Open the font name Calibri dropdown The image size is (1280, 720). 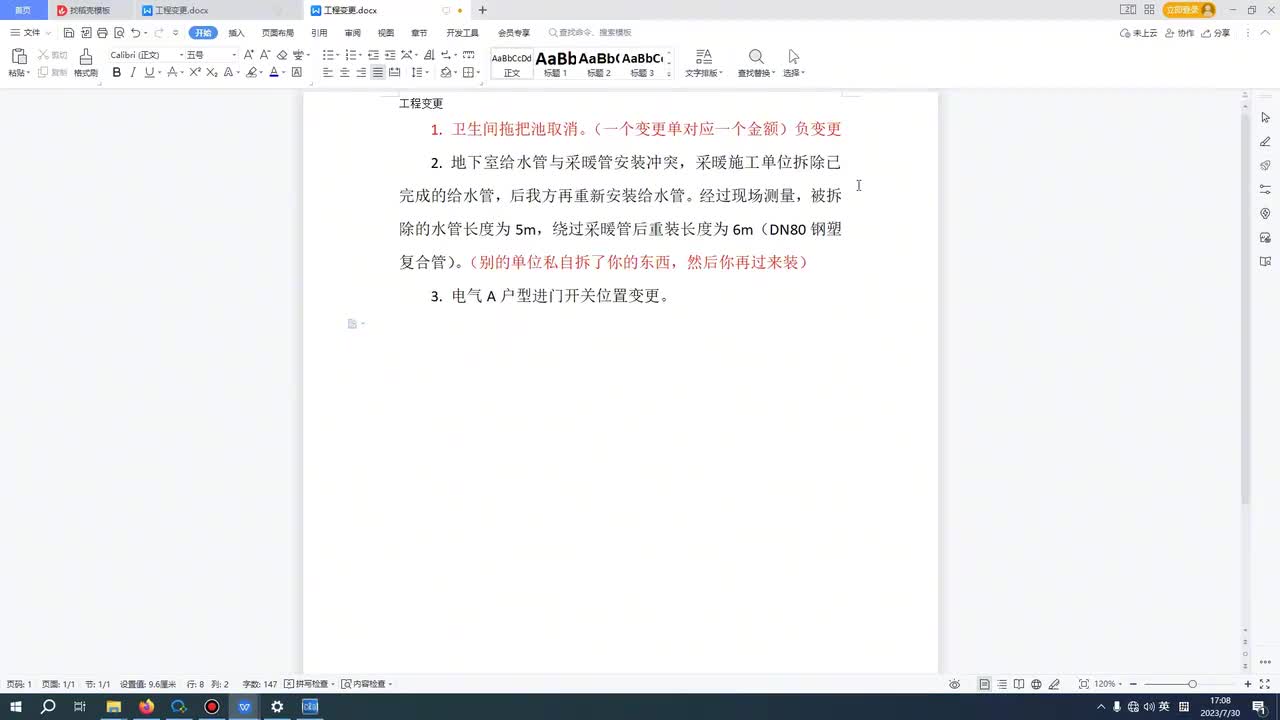(x=181, y=55)
